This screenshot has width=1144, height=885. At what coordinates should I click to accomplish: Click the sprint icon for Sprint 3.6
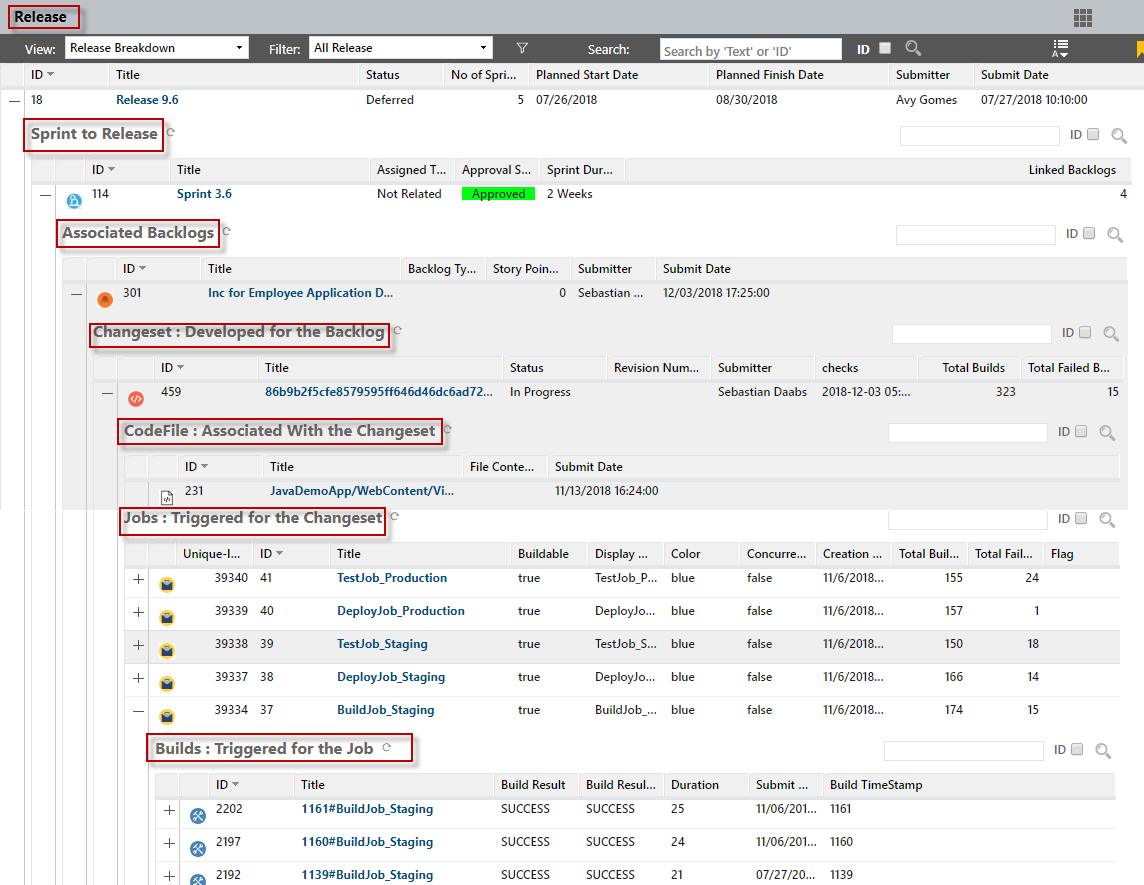[x=74, y=200]
